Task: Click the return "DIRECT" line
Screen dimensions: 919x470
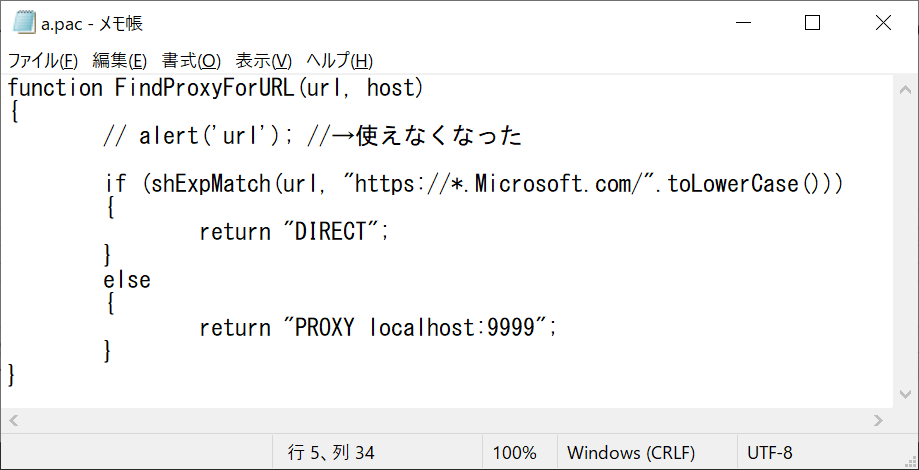Action: 294,233
